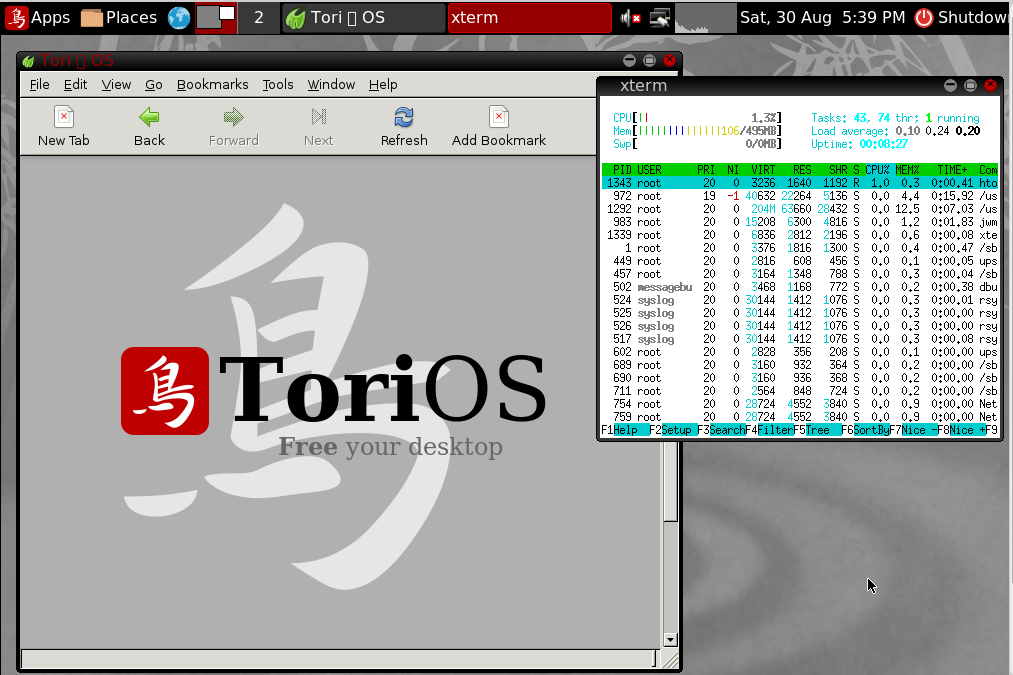Image resolution: width=1013 pixels, height=675 pixels.
Task: Select htop process row PID 983
Action: pyautogui.click(x=800, y=222)
